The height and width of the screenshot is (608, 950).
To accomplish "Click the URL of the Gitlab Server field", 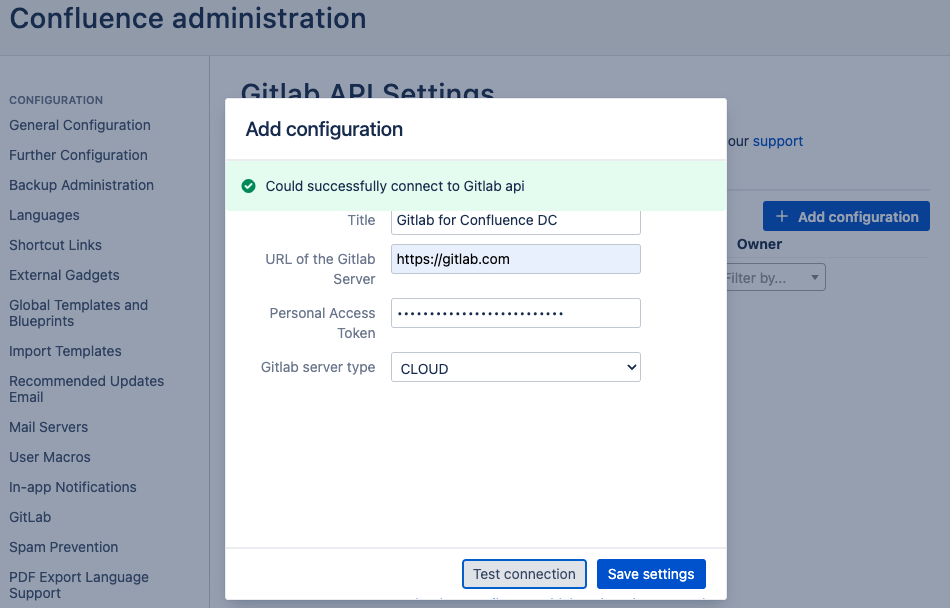I will (x=515, y=259).
